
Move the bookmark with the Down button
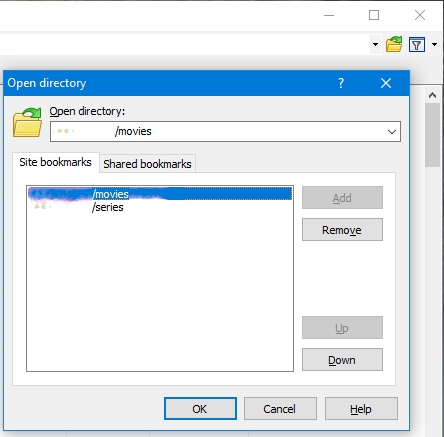(342, 360)
